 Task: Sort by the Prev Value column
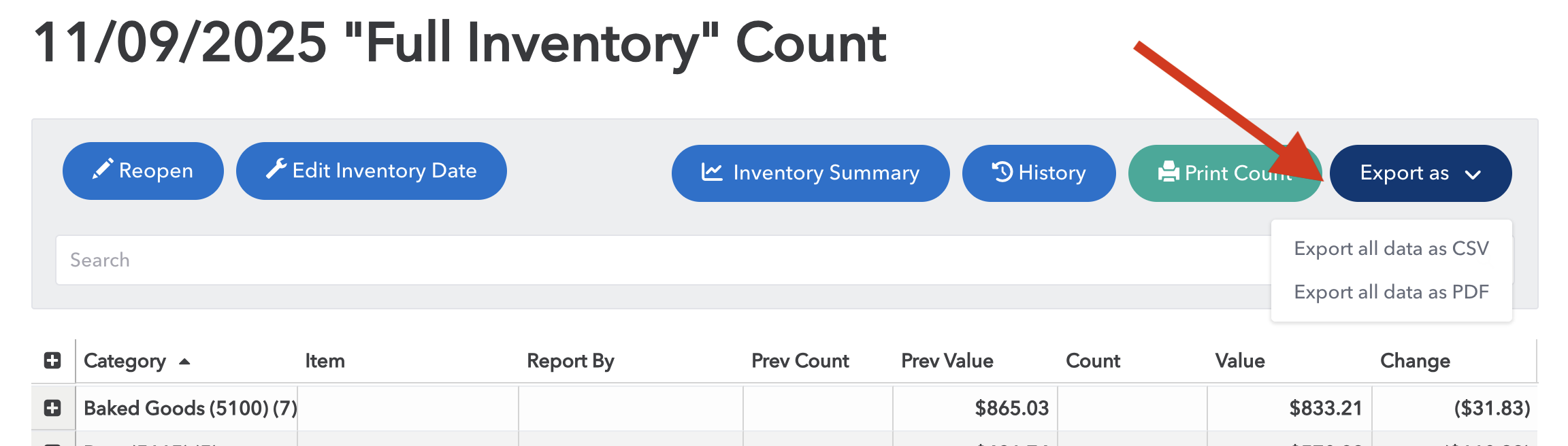947,361
